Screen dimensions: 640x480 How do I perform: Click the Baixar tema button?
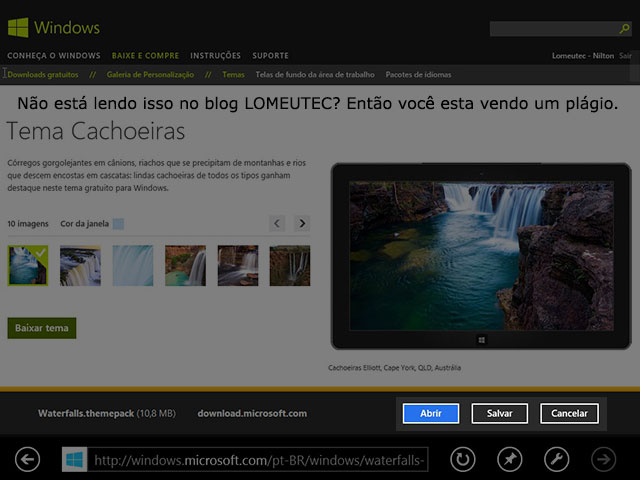point(42,328)
